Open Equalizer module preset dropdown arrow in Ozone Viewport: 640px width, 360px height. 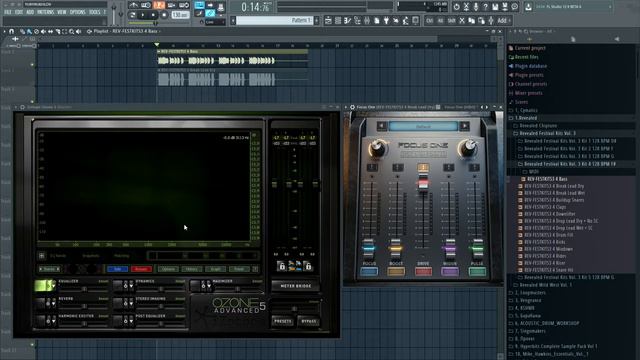click(53, 286)
